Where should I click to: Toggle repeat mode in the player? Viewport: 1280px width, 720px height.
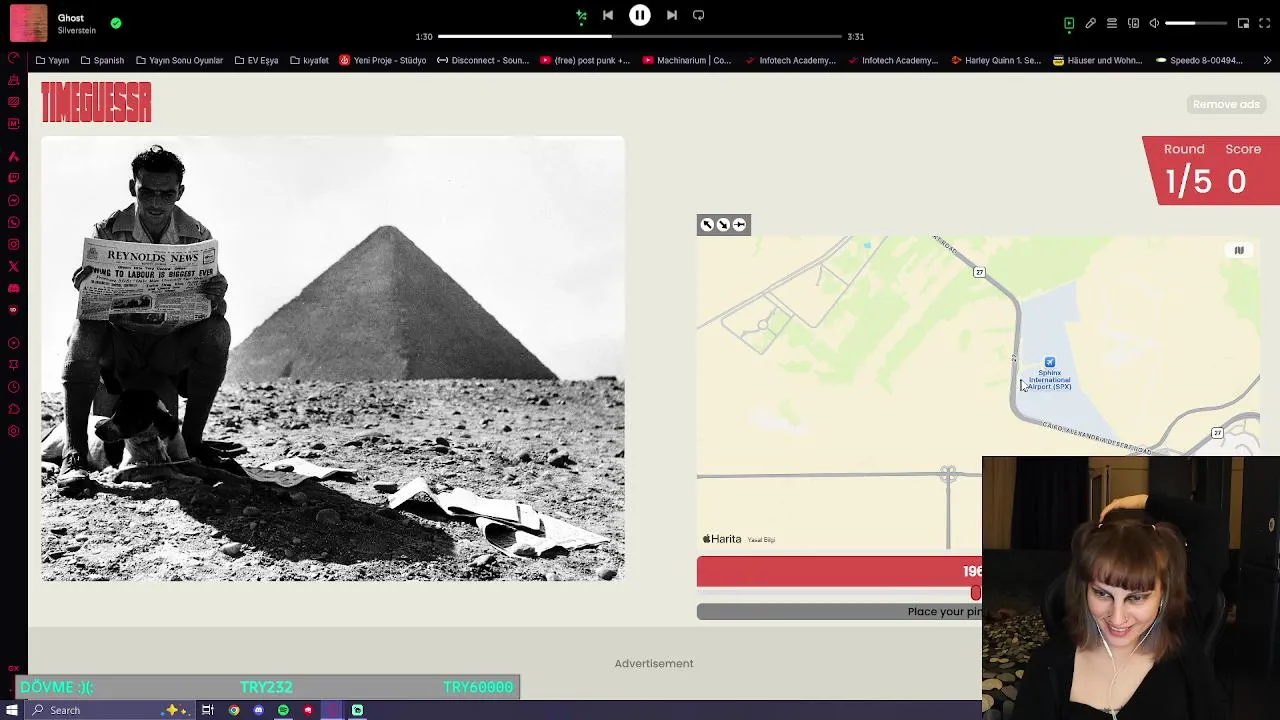tap(699, 15)
